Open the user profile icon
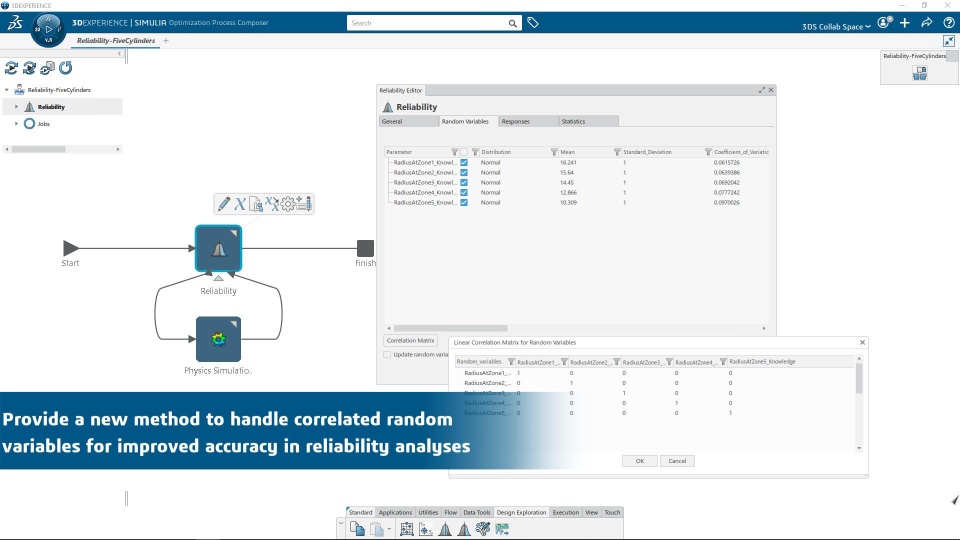 tap(884, 23)
